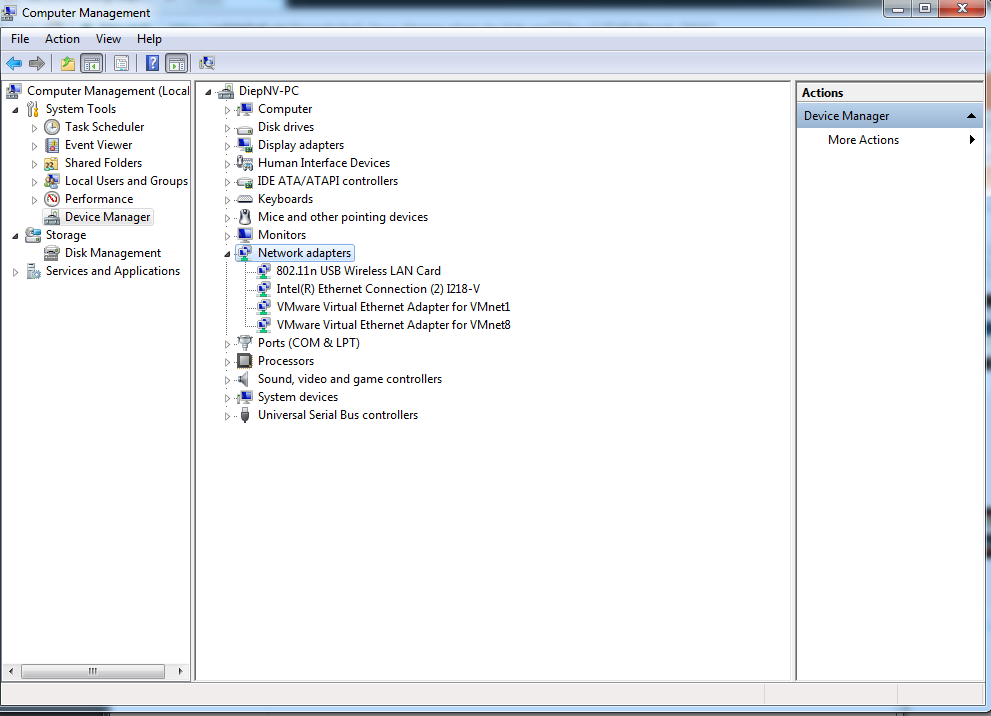The width and height of the screenshot is (991, 716).
Task: Toggle the Show/Hide Console Tree toolbar icon
Action: [92, 63]
